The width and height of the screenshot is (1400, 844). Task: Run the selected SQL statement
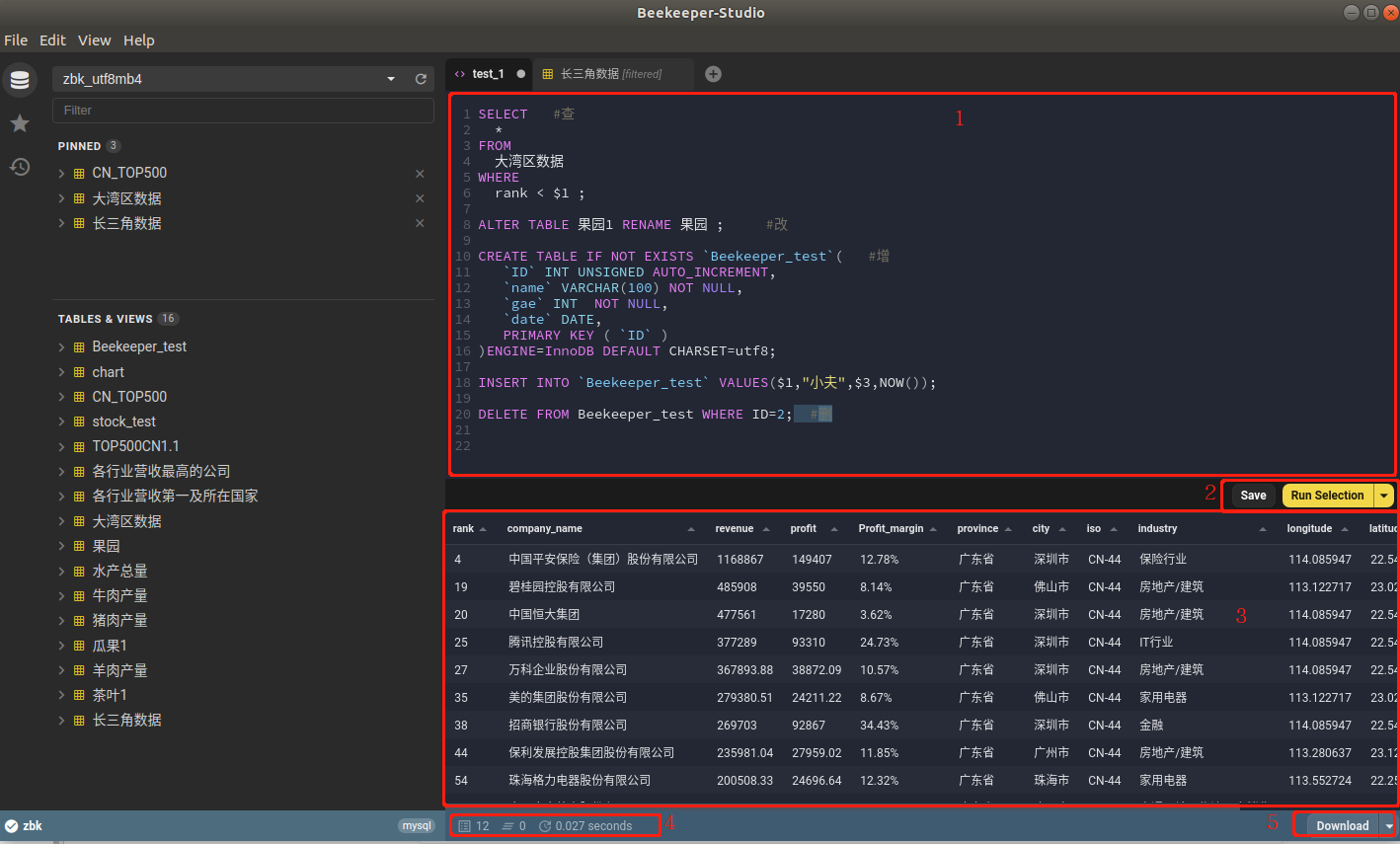[1328, 496]
